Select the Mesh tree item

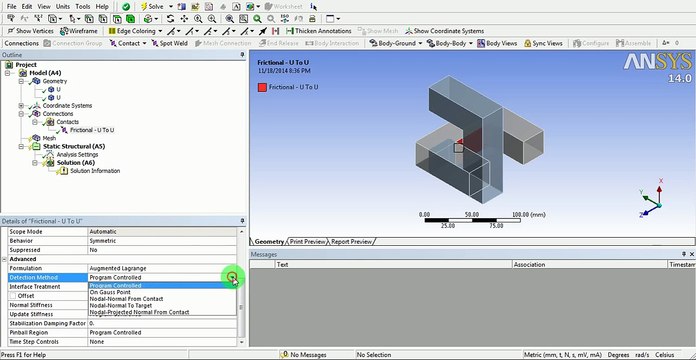49,138
